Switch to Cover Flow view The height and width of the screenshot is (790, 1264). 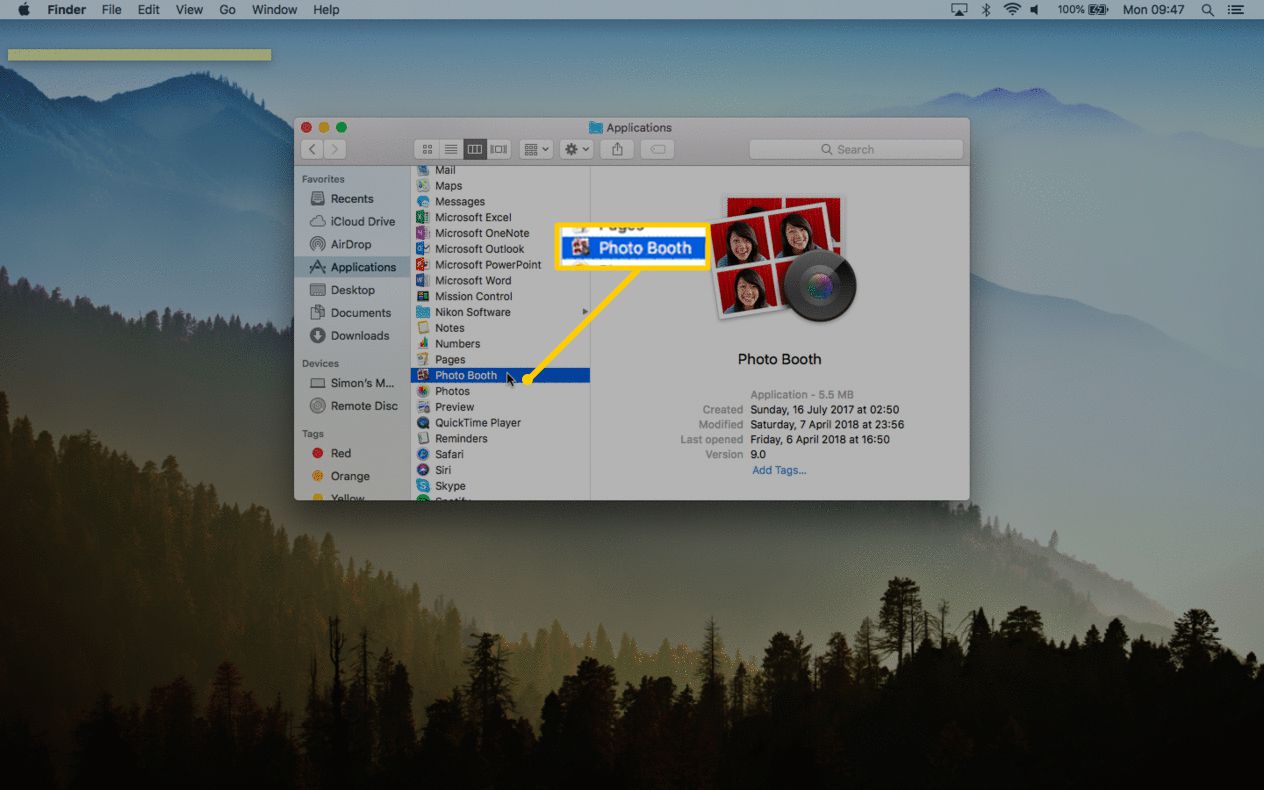click(x=499, y=149)
